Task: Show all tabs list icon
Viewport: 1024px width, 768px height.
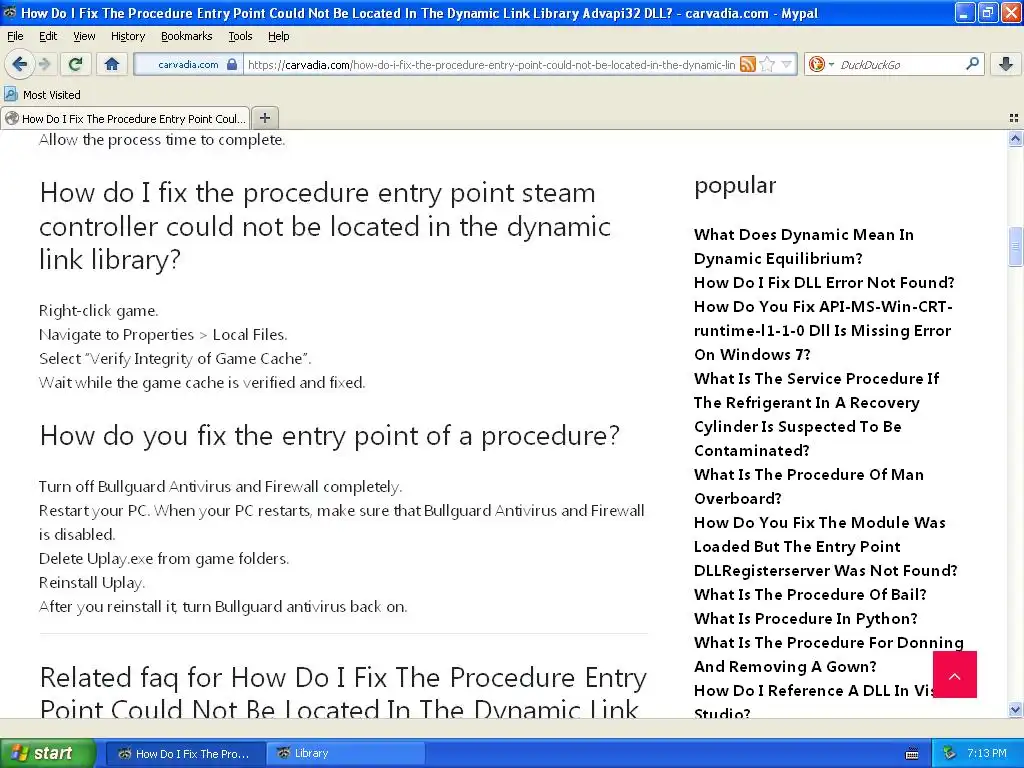Action: click(1014, 118)
